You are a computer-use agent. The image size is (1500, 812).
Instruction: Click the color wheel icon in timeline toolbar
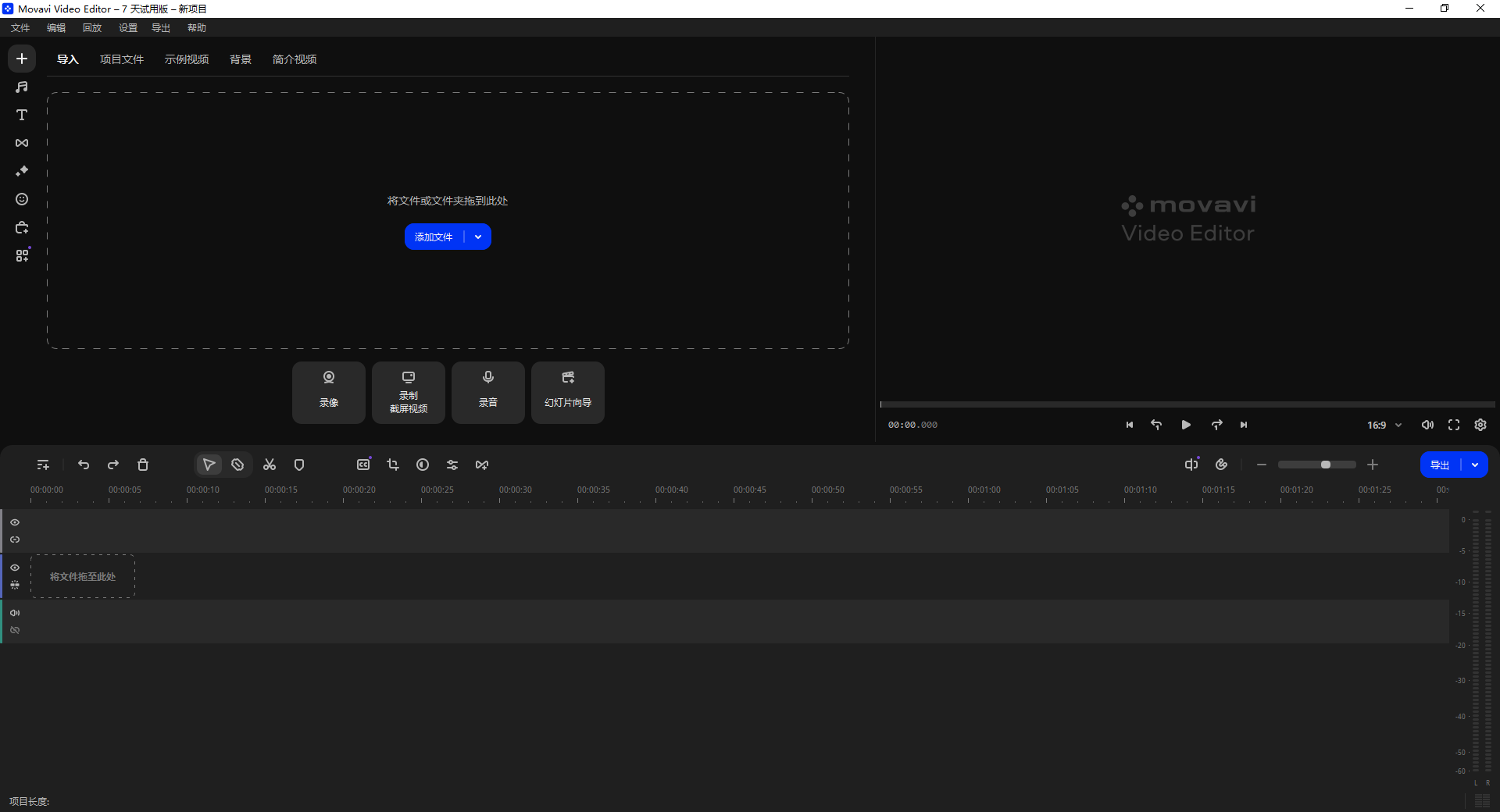pos(1221,465)
